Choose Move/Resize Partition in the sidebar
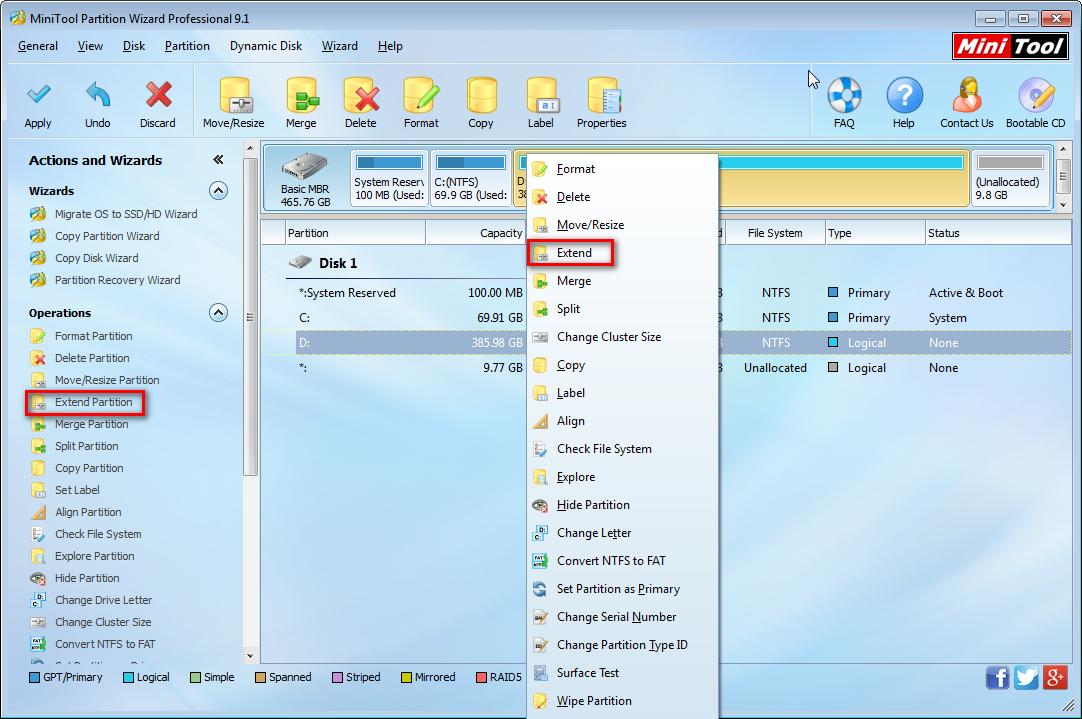 107,380
